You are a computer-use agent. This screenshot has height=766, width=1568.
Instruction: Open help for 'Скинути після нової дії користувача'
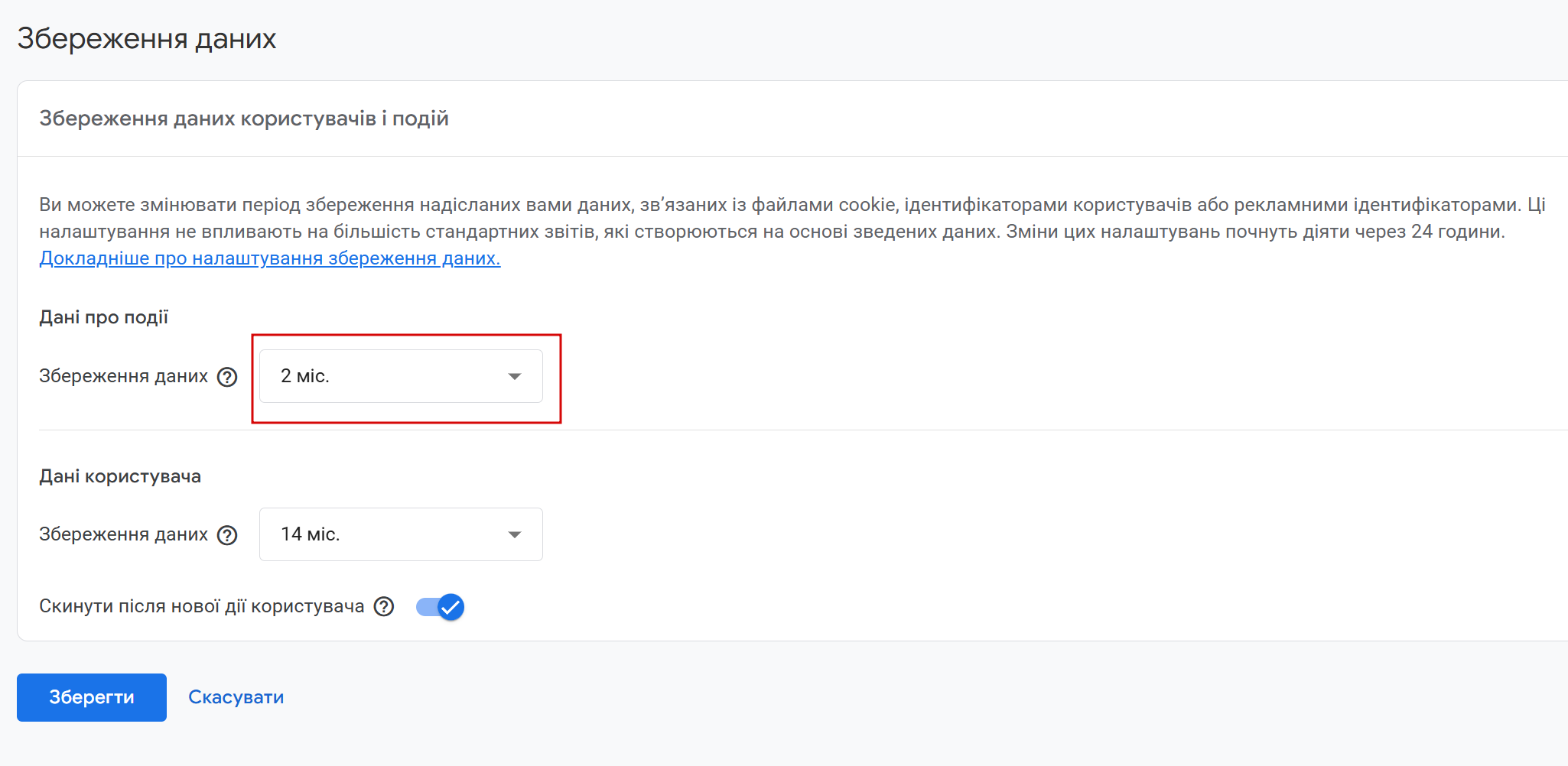pos(384,607)
